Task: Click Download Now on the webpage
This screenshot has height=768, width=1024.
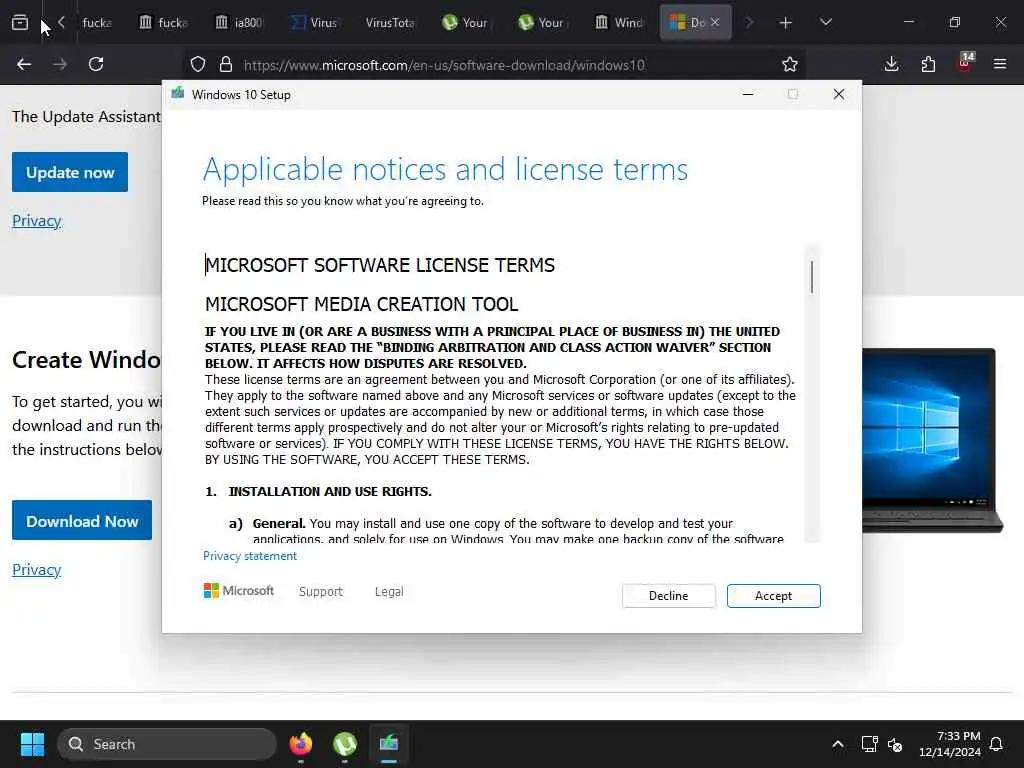Action: 82,520
